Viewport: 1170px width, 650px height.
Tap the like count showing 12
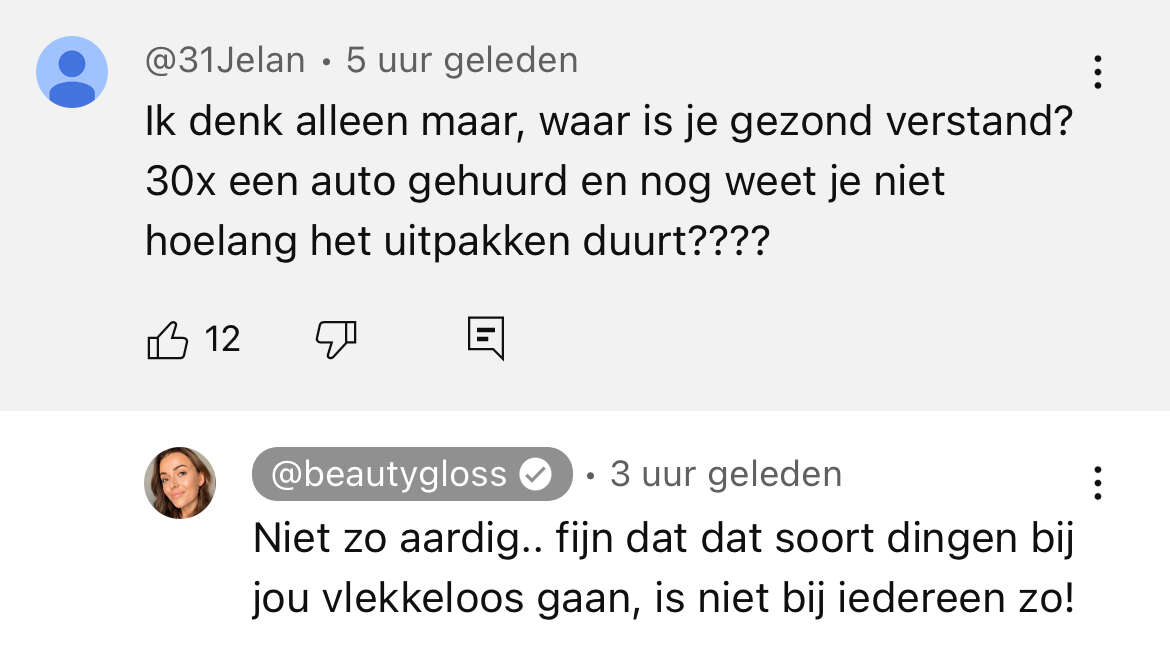222,340
